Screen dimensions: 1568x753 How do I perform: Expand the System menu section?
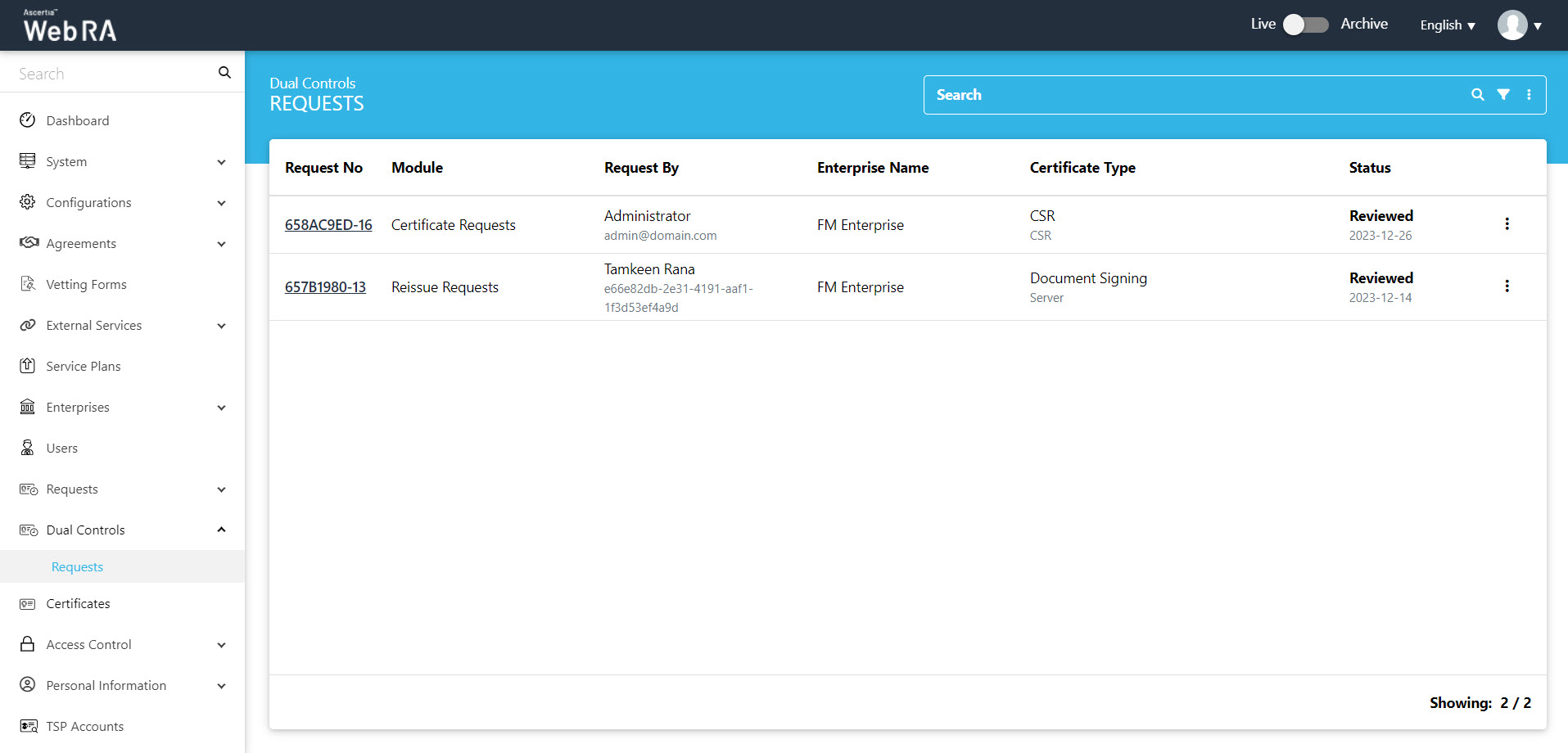click(x=123, y=162)
